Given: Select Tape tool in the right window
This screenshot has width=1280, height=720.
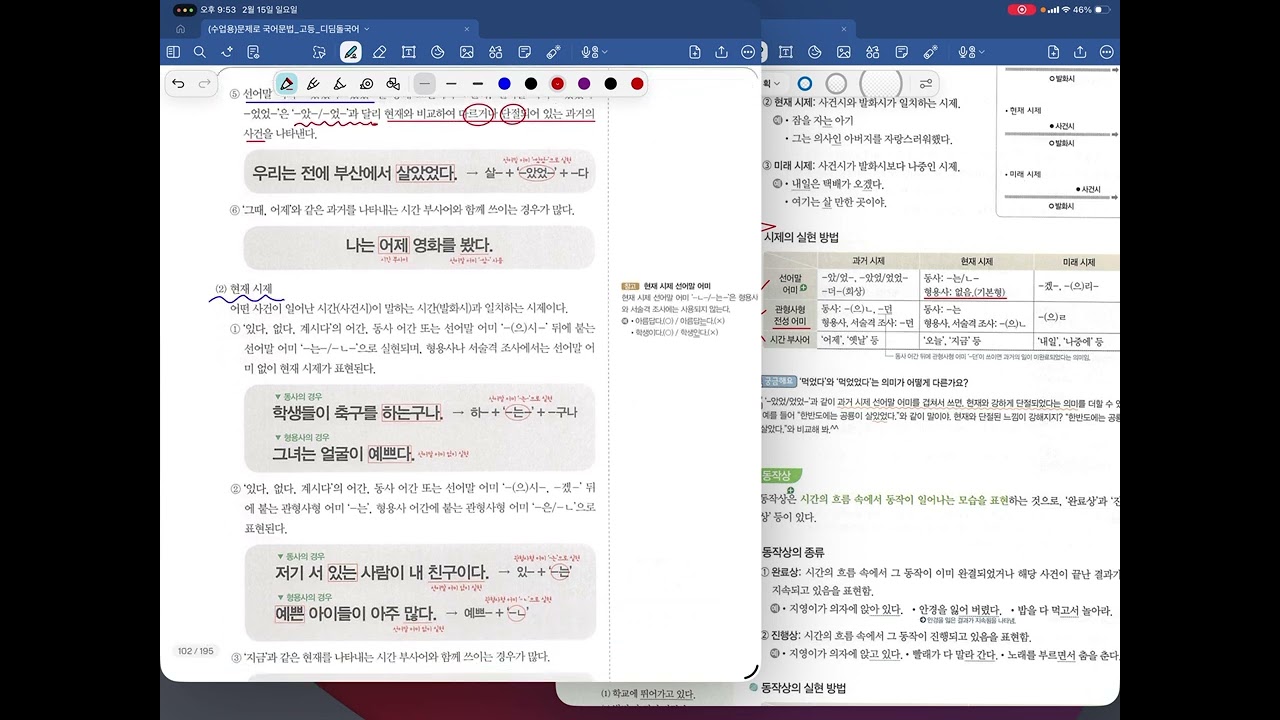Looking at the screenshot, I should (931, 52).
